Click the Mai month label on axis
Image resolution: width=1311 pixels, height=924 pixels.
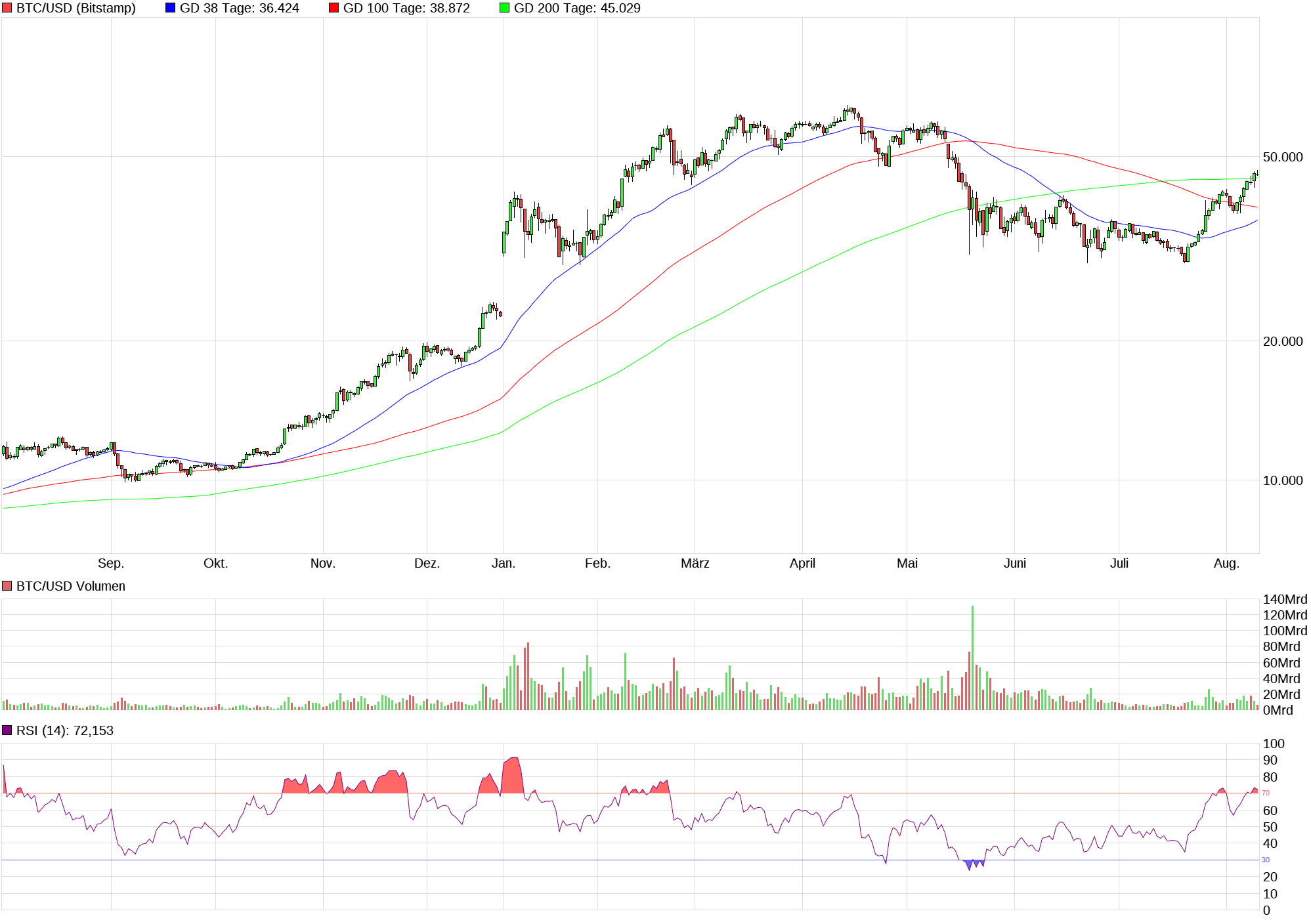[907, 563]
